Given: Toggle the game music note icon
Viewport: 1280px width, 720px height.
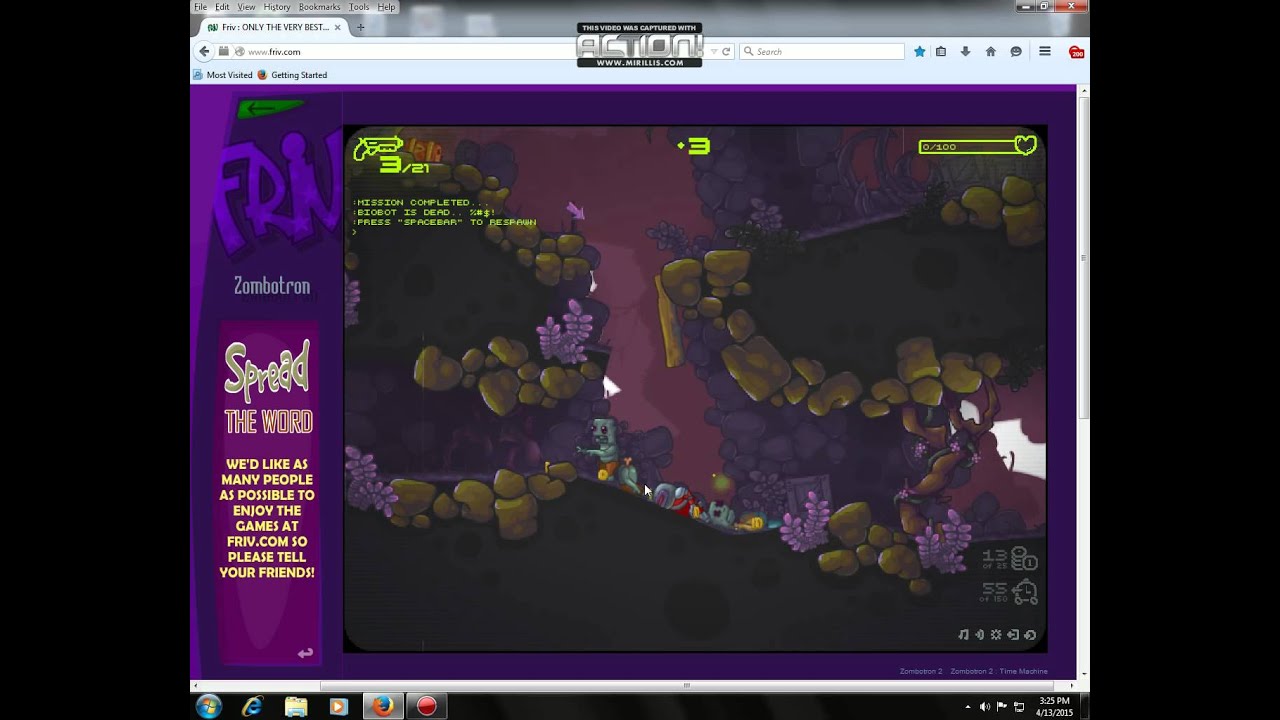Looking at the screenshot, I should [963, 635].
